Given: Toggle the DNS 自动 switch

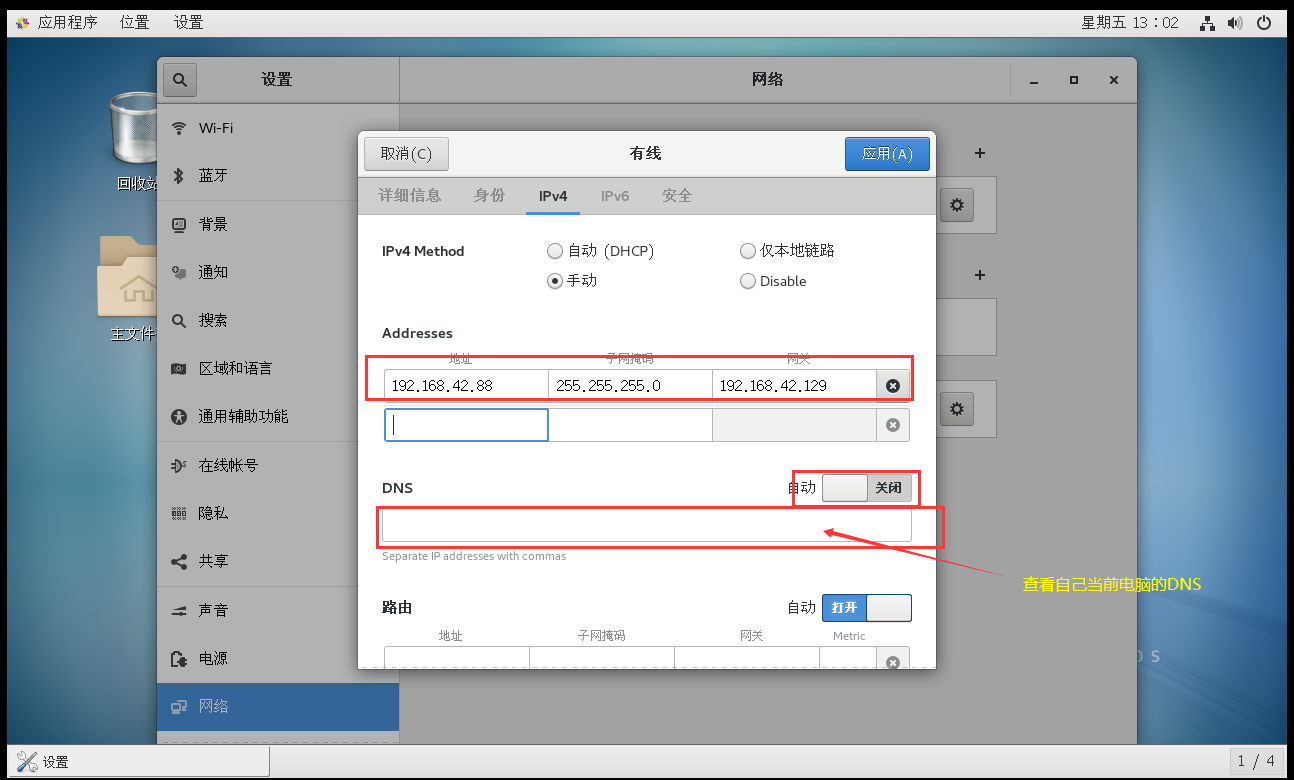Looking at the screenshot, I should tap(866, 488).
